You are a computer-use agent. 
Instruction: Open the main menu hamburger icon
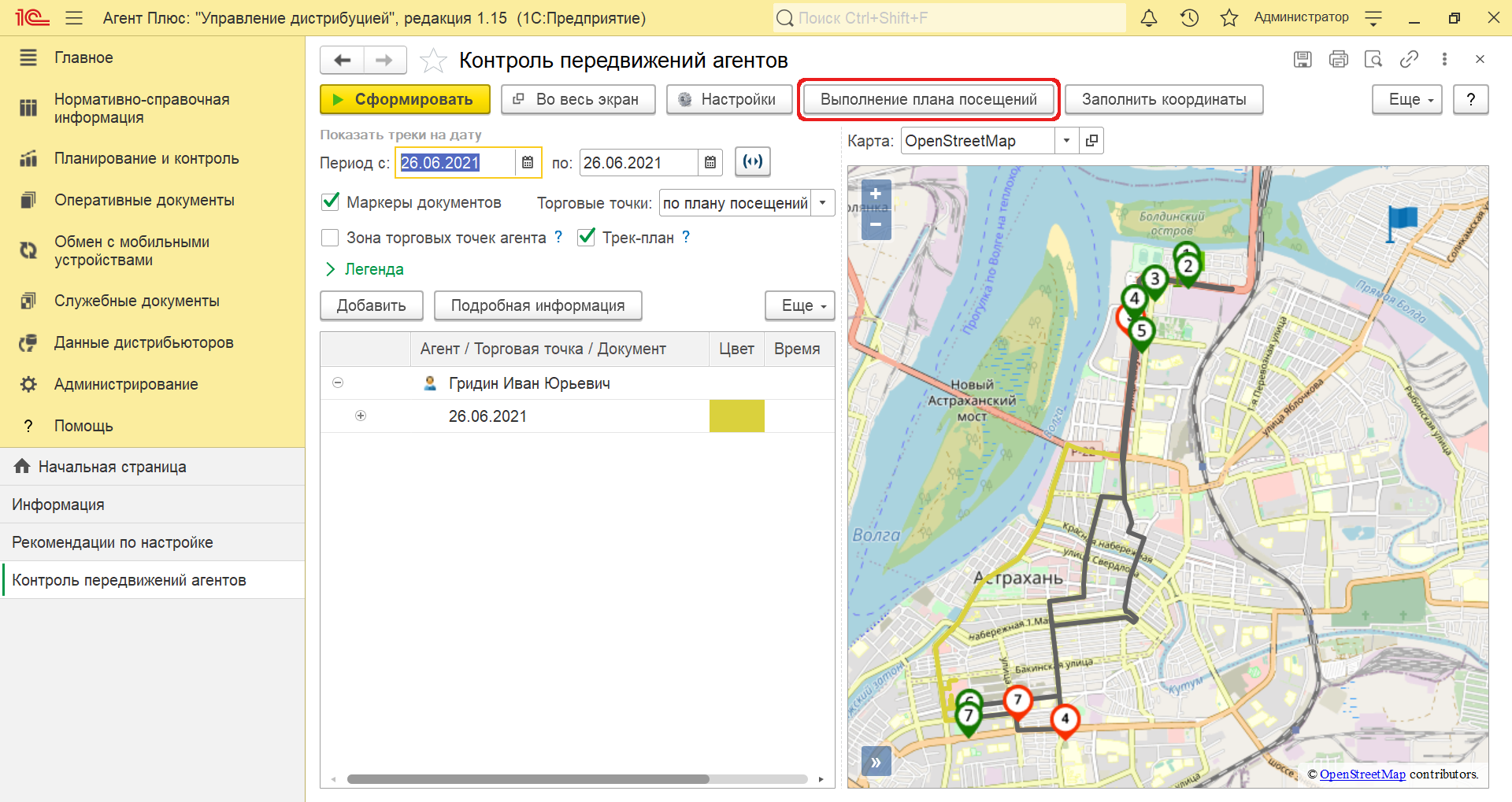point(74,17)
